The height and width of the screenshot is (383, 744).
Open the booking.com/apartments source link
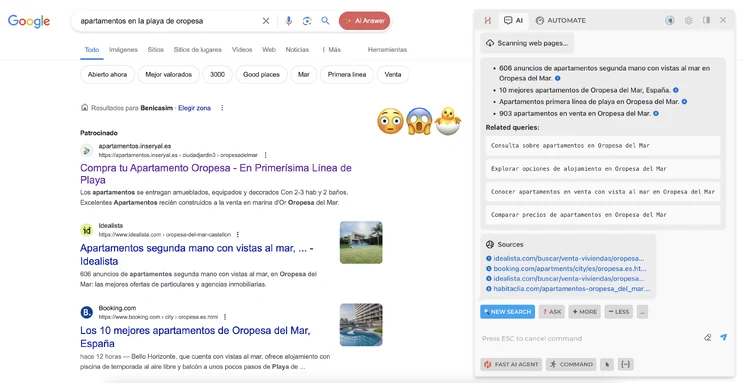[x=569, y=269]
